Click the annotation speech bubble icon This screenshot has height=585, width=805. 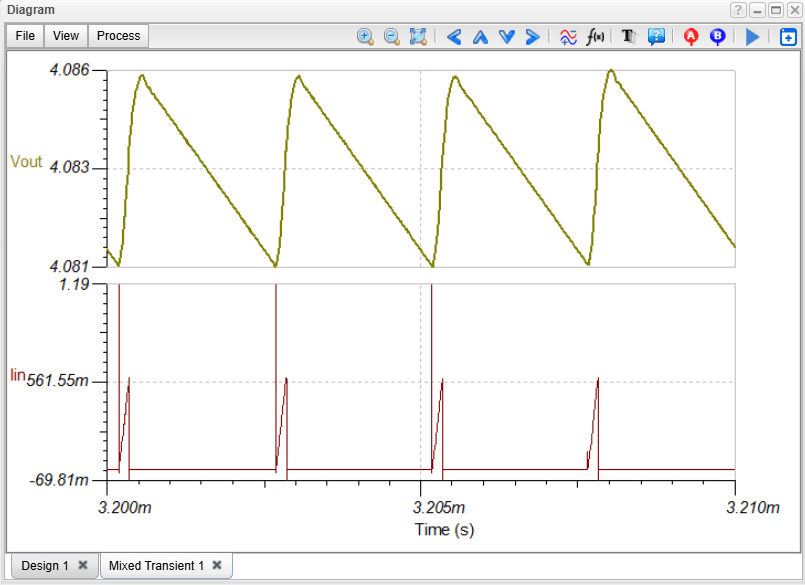click(x=656, y=36)
